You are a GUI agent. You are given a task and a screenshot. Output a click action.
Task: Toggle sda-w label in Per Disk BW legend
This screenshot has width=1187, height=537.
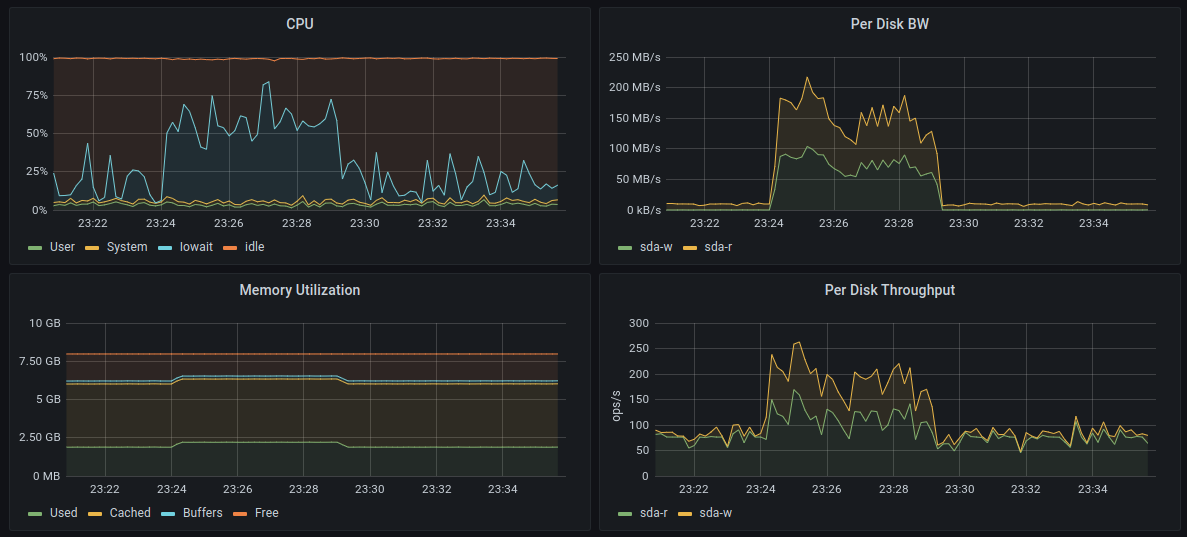[x=656, y=247]
